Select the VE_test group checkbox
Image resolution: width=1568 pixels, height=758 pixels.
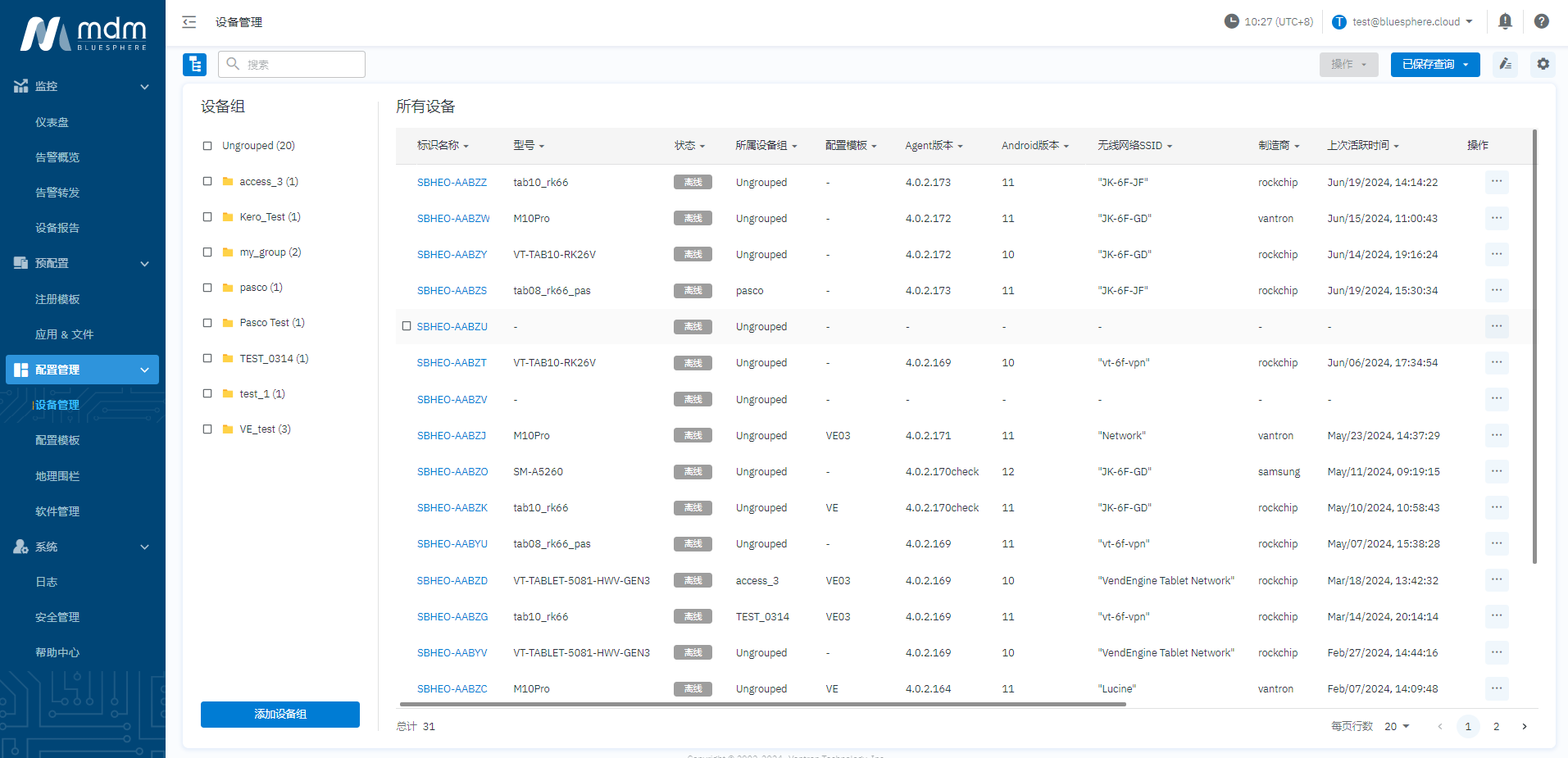[207, 429]
